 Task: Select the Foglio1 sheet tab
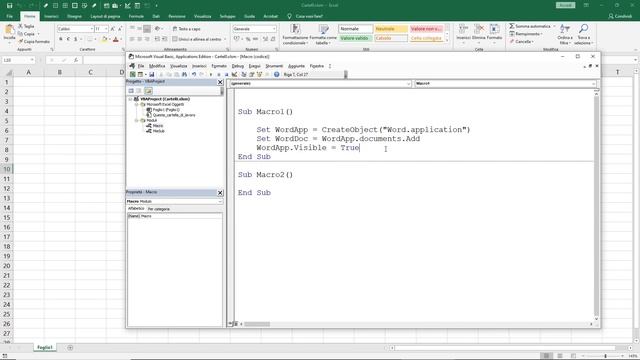point(45,347)
